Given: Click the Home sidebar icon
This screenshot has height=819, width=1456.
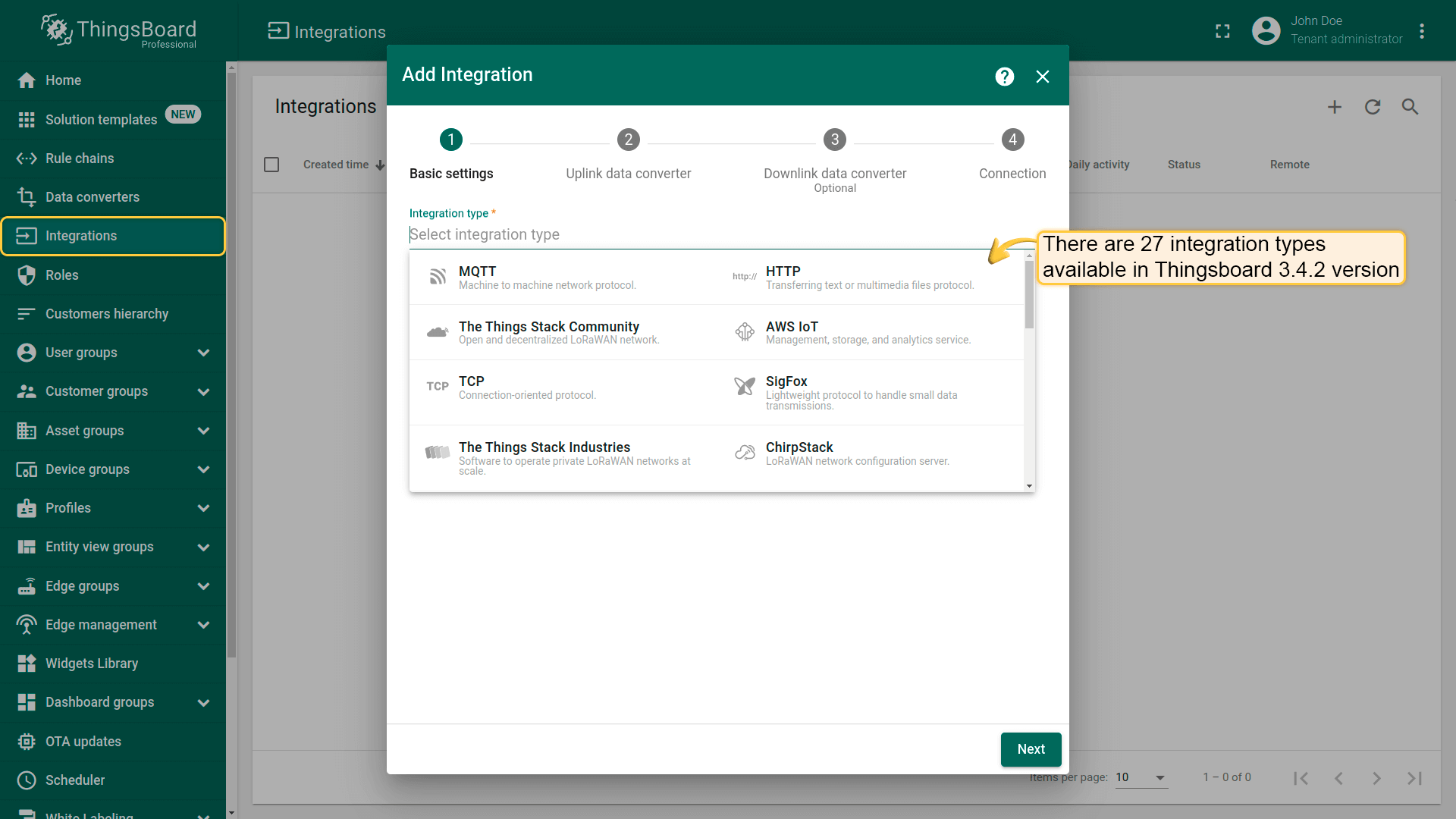Looking at the screenshot, I should click(x=27, y=80).
